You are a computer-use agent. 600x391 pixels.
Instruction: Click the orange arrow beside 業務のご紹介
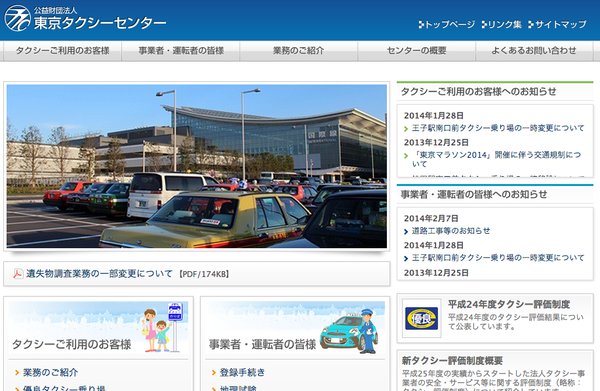(17, 373)
